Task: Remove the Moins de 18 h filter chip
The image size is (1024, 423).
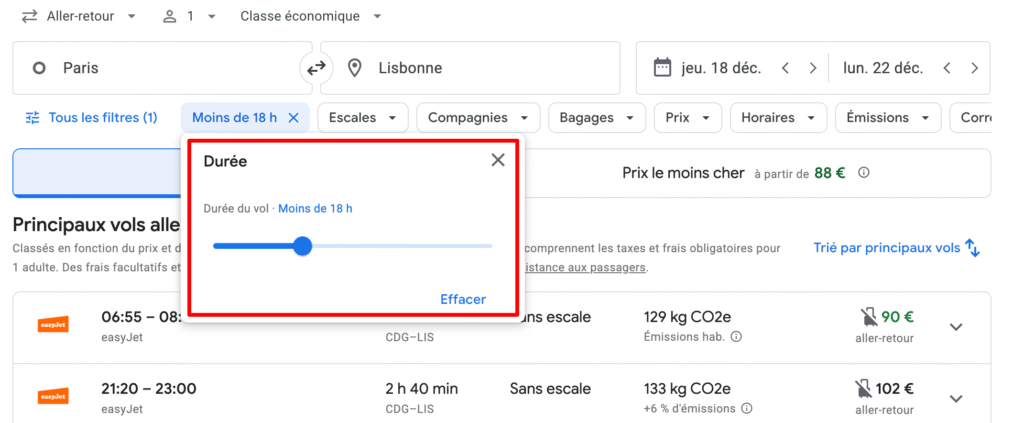Action: pos(293,118)
